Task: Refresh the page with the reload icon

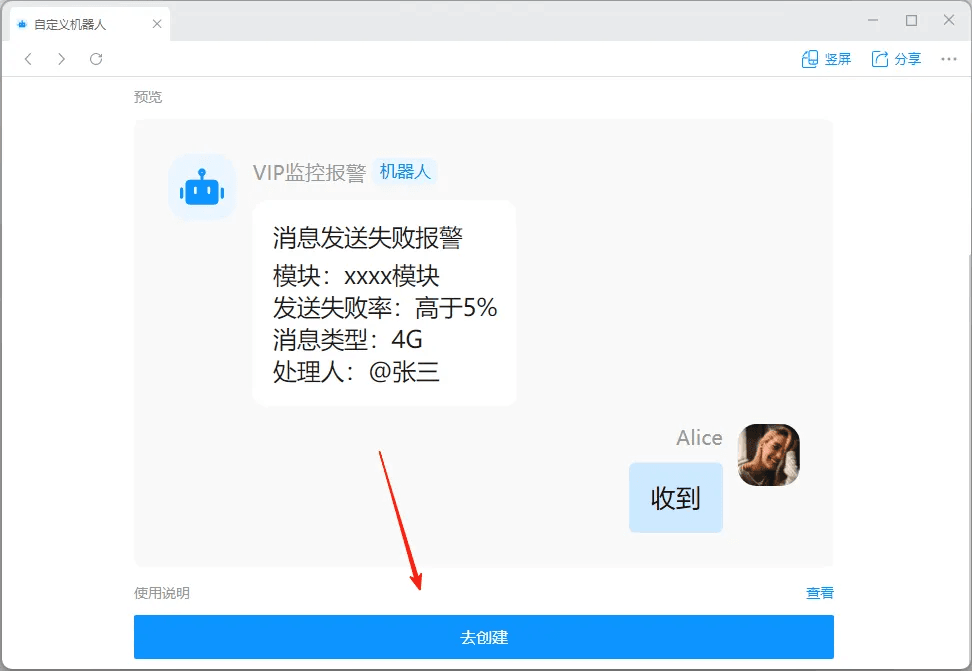Action: (x=96, y=59)
